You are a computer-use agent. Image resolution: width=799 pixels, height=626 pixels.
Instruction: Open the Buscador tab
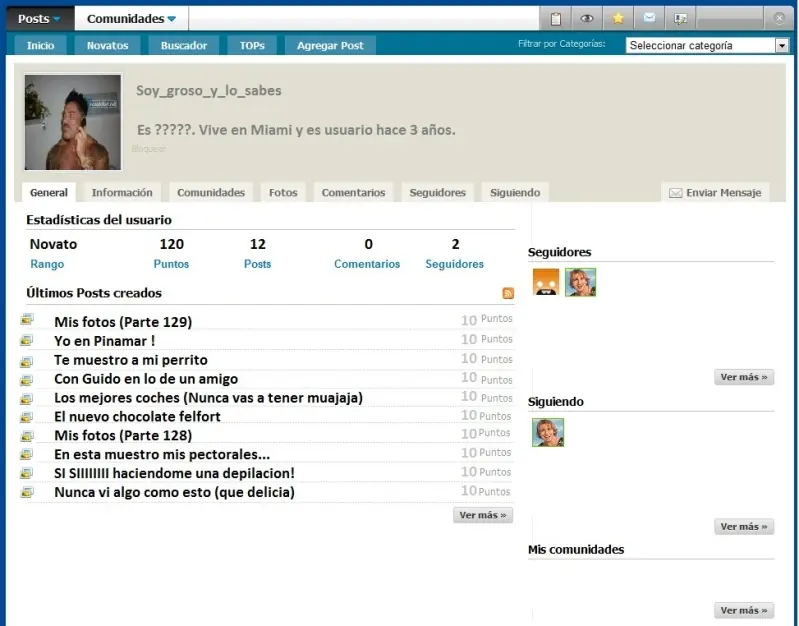click(x=184, y=45)
